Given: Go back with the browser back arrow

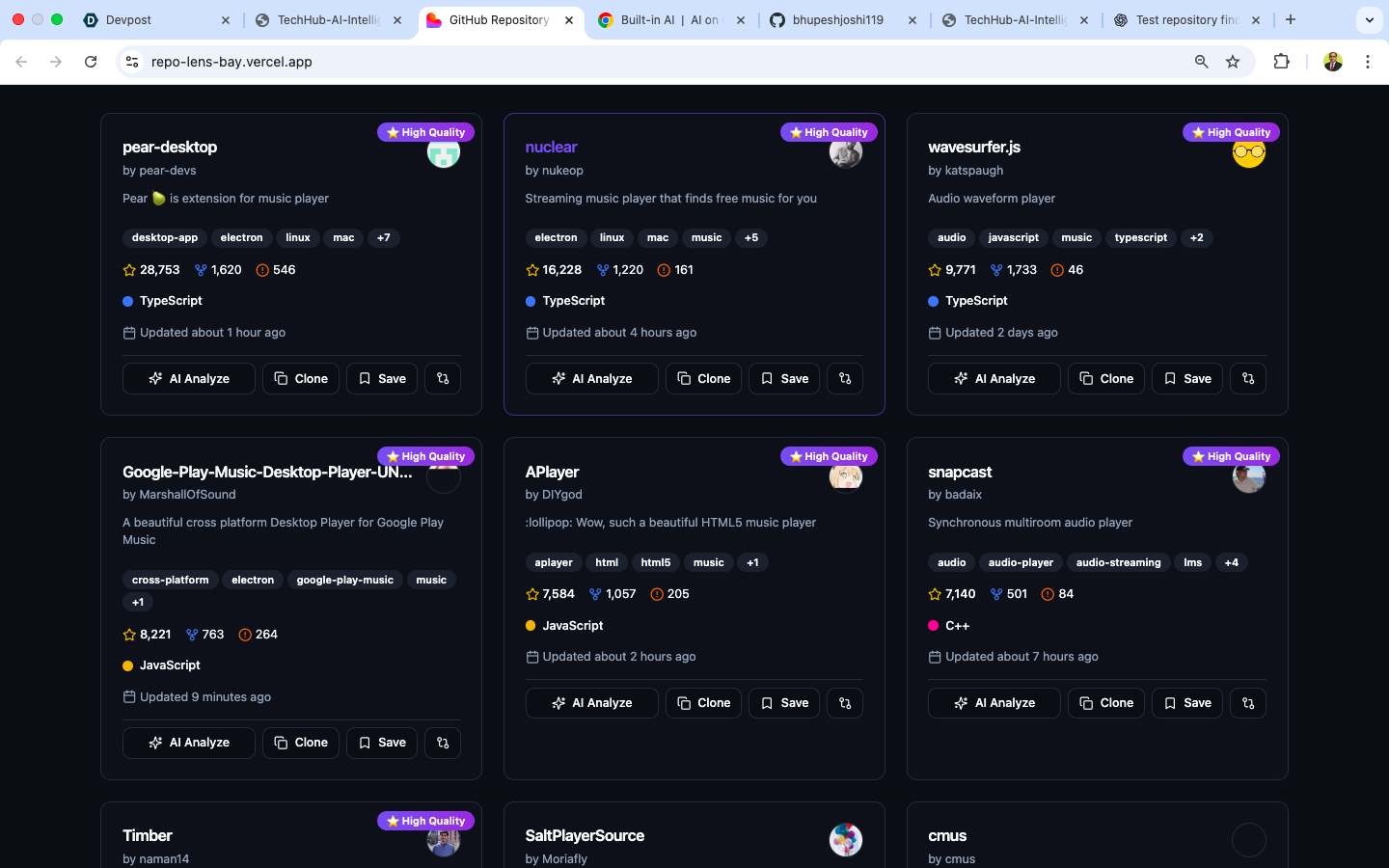Looking at the screenshot, I should coord(21,62).
